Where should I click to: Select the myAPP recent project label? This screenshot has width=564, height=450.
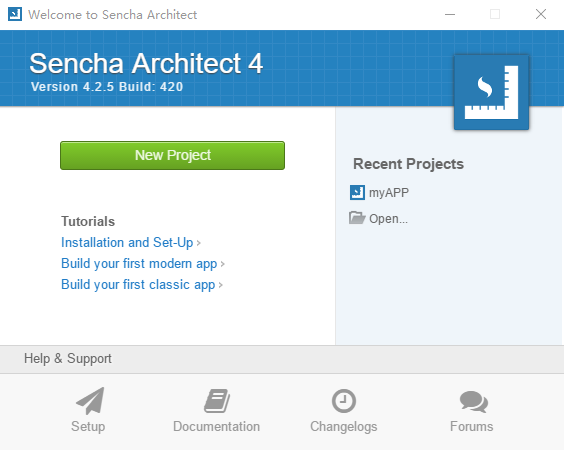click(389, 193)
